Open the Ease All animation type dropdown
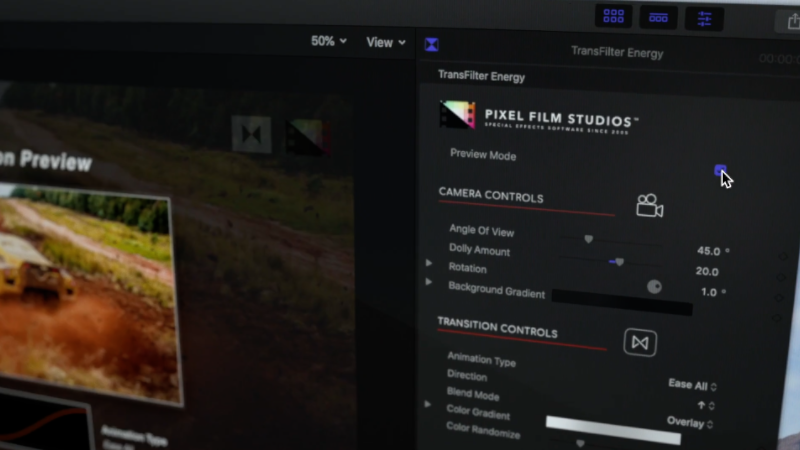This screenshot has width=800, height=450. (x=692, y=385)
